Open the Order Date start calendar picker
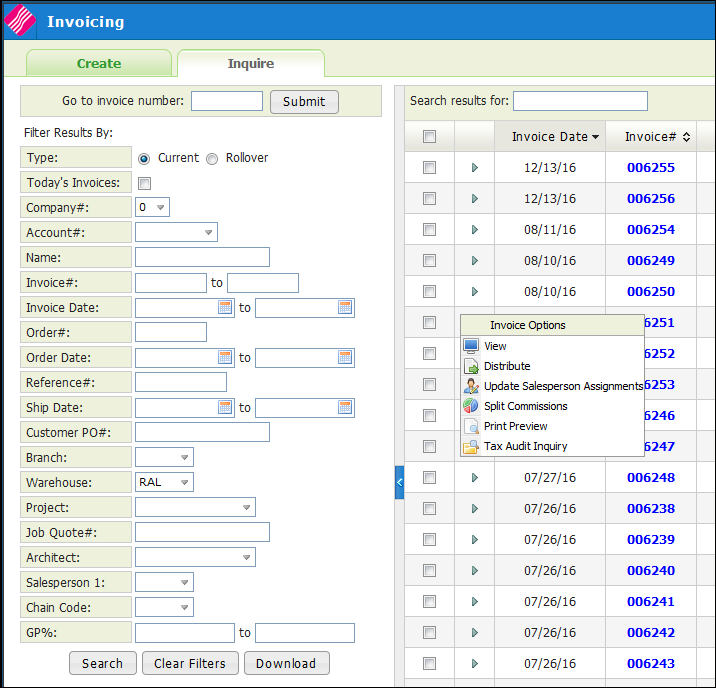 [225, 358]
